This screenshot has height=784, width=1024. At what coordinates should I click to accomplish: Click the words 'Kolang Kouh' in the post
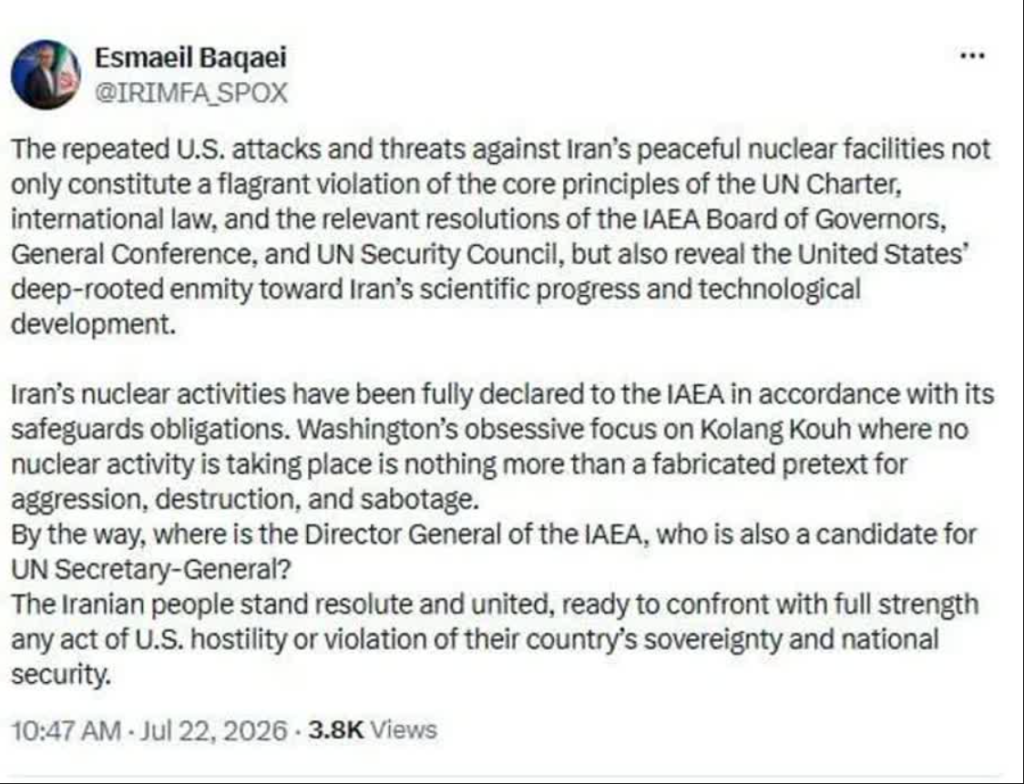click(x=775, y=429)
